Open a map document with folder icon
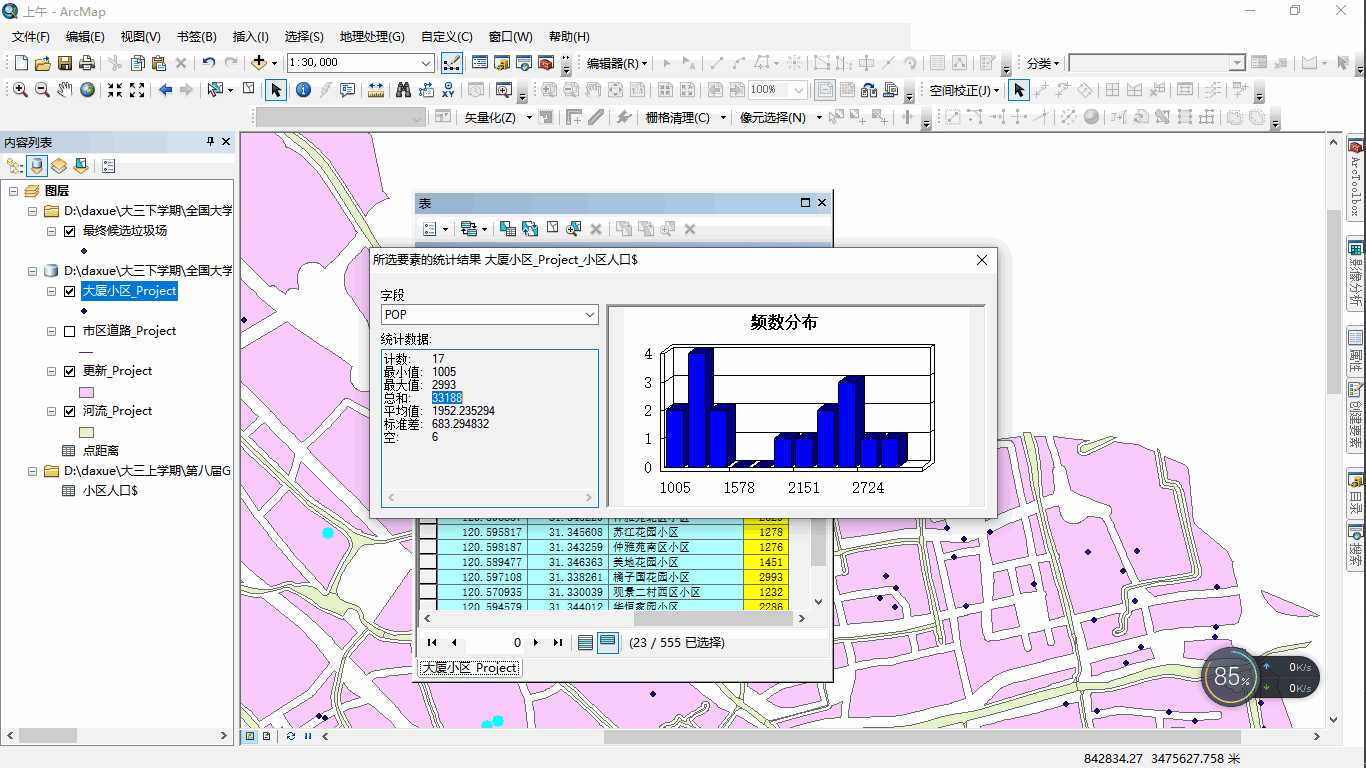Image resolution: width=1366 pixels, height=768 pixels. 42,63
